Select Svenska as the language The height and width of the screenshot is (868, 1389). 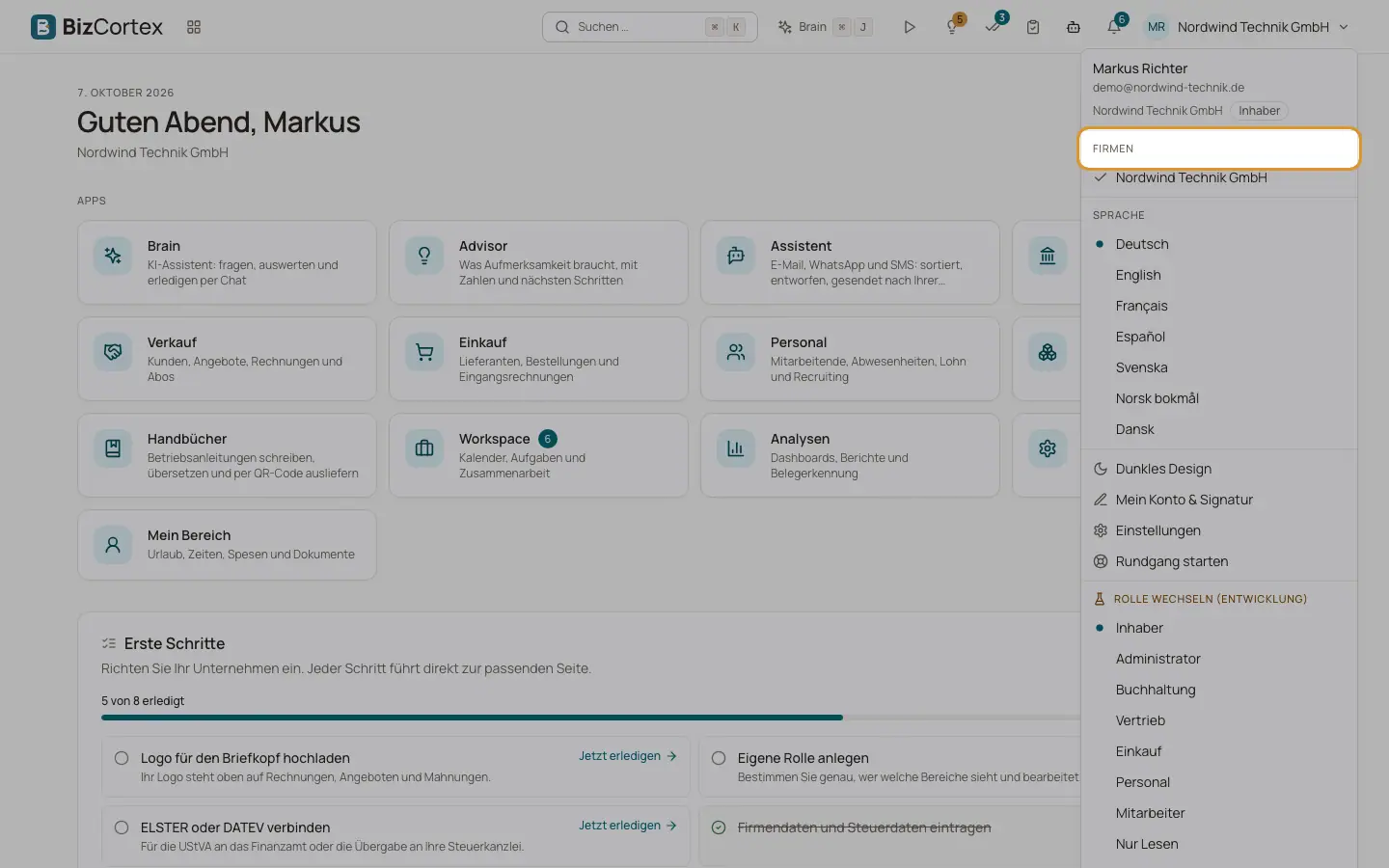tap(1219, 367)
